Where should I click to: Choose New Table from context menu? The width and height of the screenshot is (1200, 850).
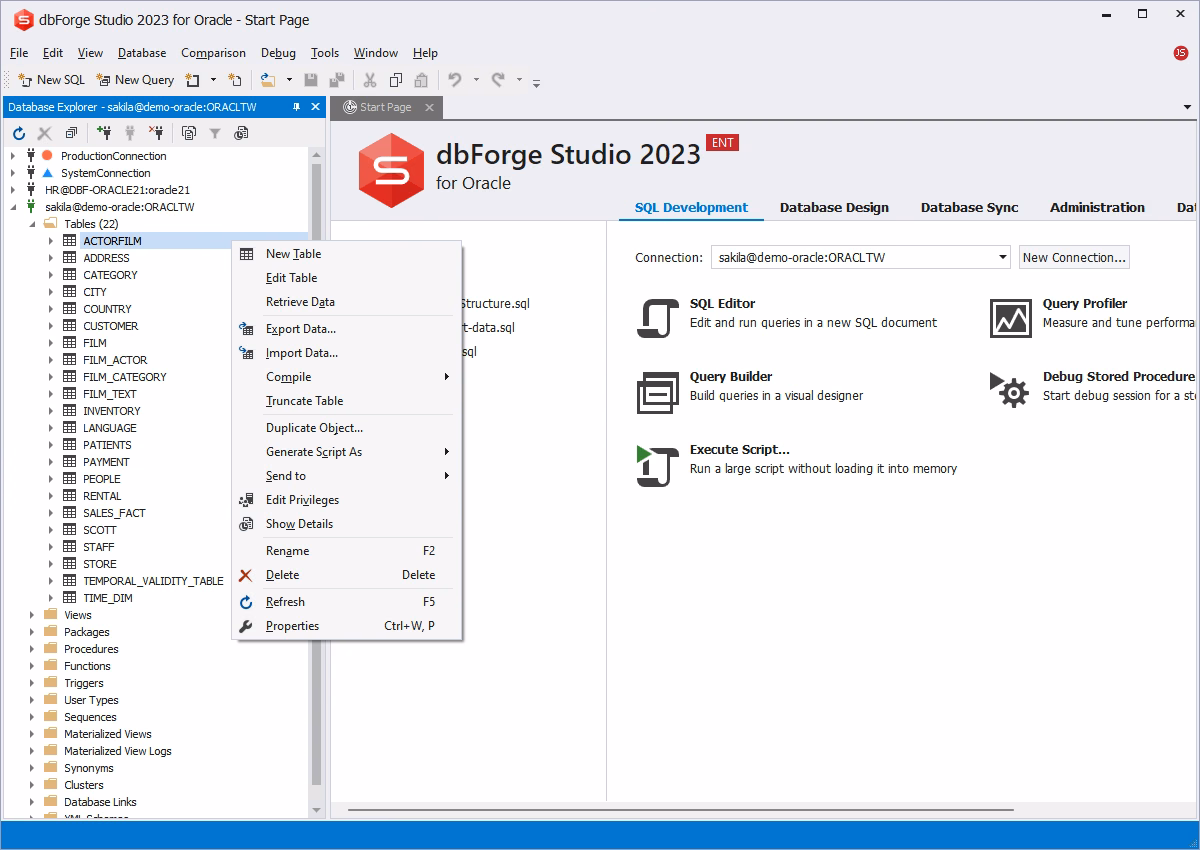click(347, 254)
